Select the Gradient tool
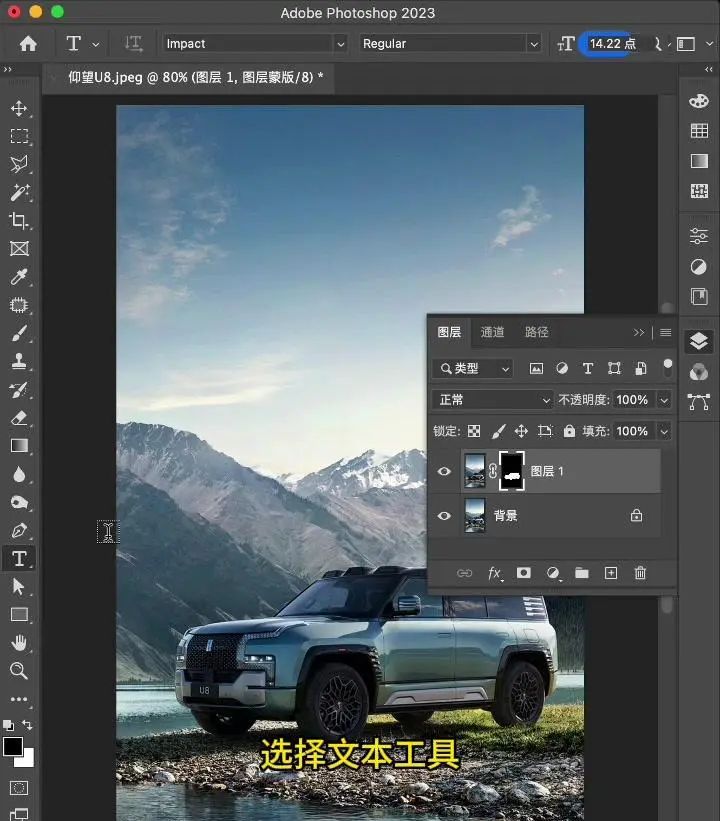The height and width of the screenshot is (821, 720). pyautogui.click(x=19, y=446)
